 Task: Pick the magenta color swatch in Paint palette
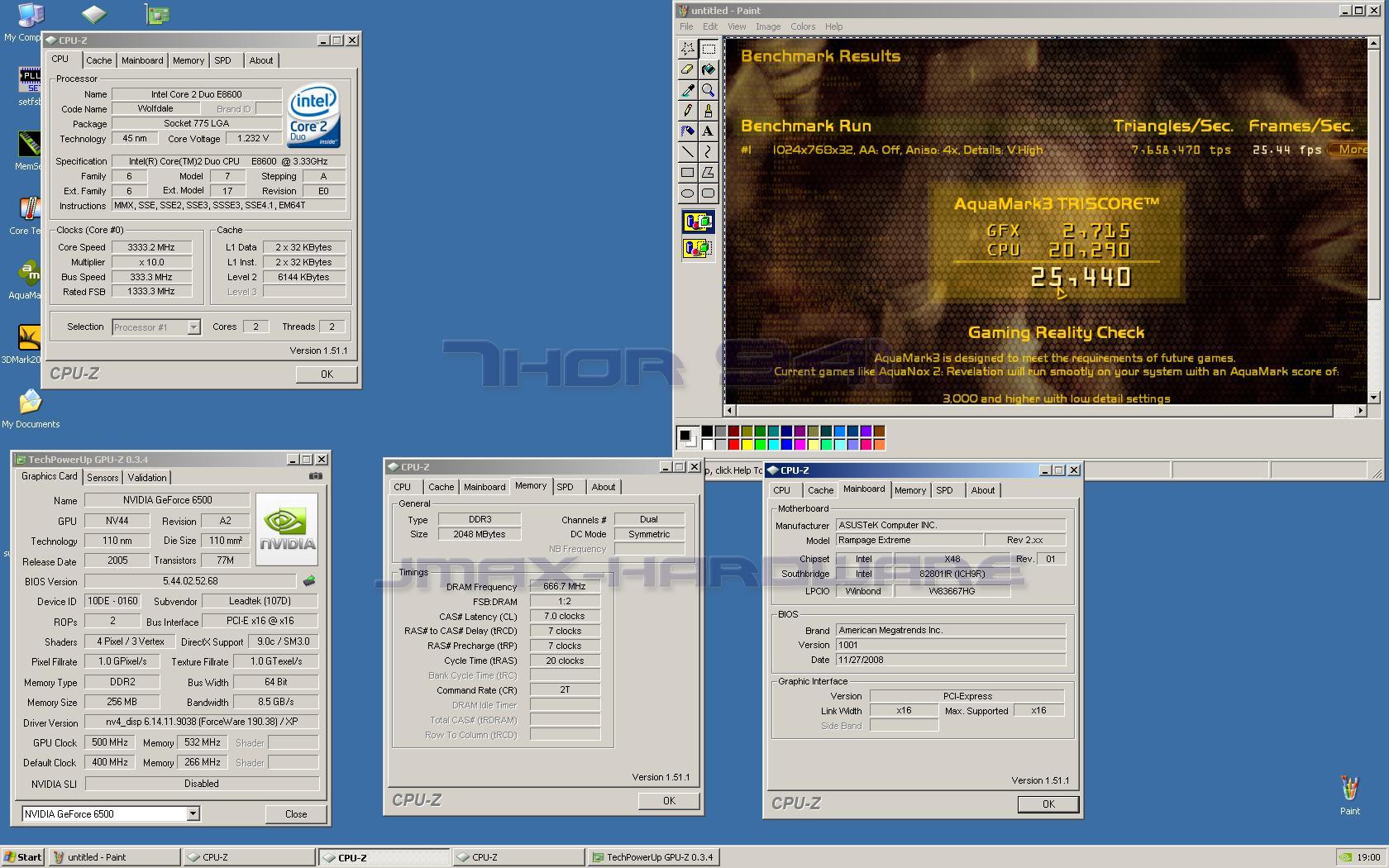point(800,444)
